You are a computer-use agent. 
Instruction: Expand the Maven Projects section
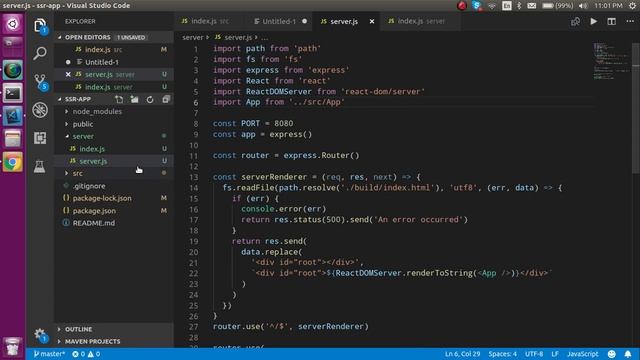point(92,341)
